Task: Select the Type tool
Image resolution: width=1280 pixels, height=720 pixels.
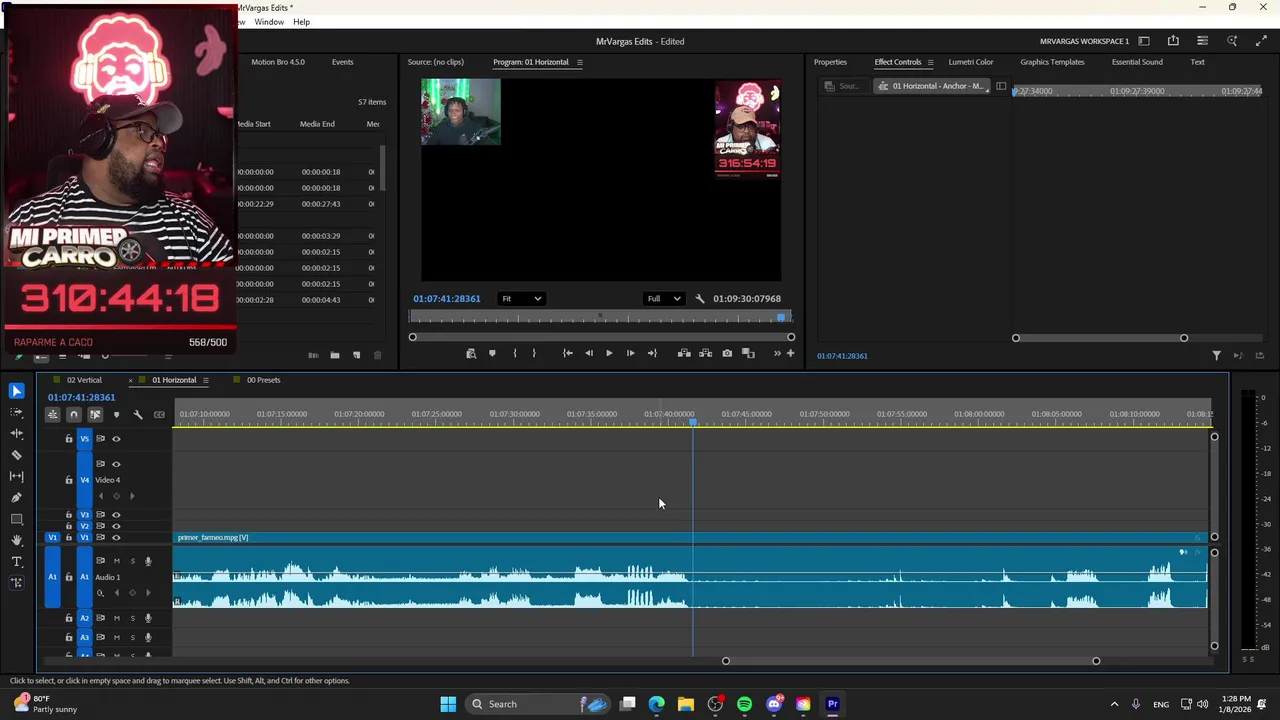Action: pyautogui.click(x=16, y=562)
